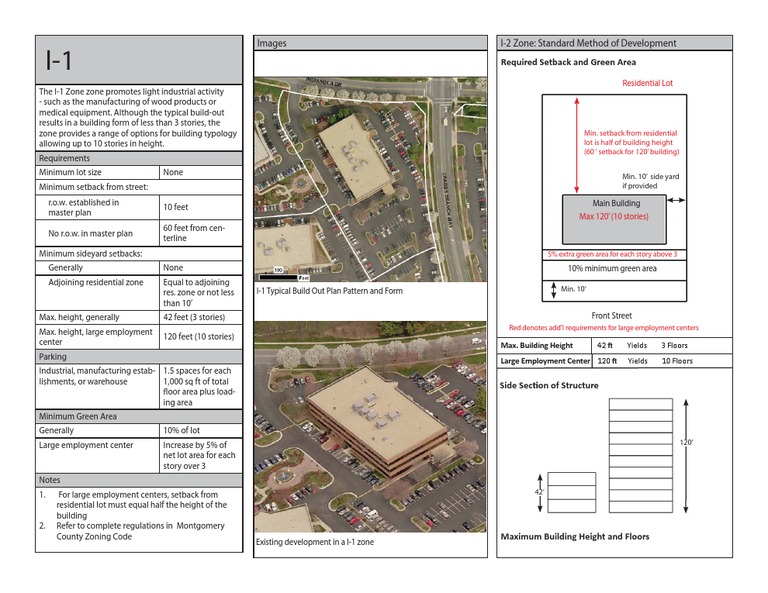
Task: Click the large I-1 zone title heading
Action: tap(59, 61)
